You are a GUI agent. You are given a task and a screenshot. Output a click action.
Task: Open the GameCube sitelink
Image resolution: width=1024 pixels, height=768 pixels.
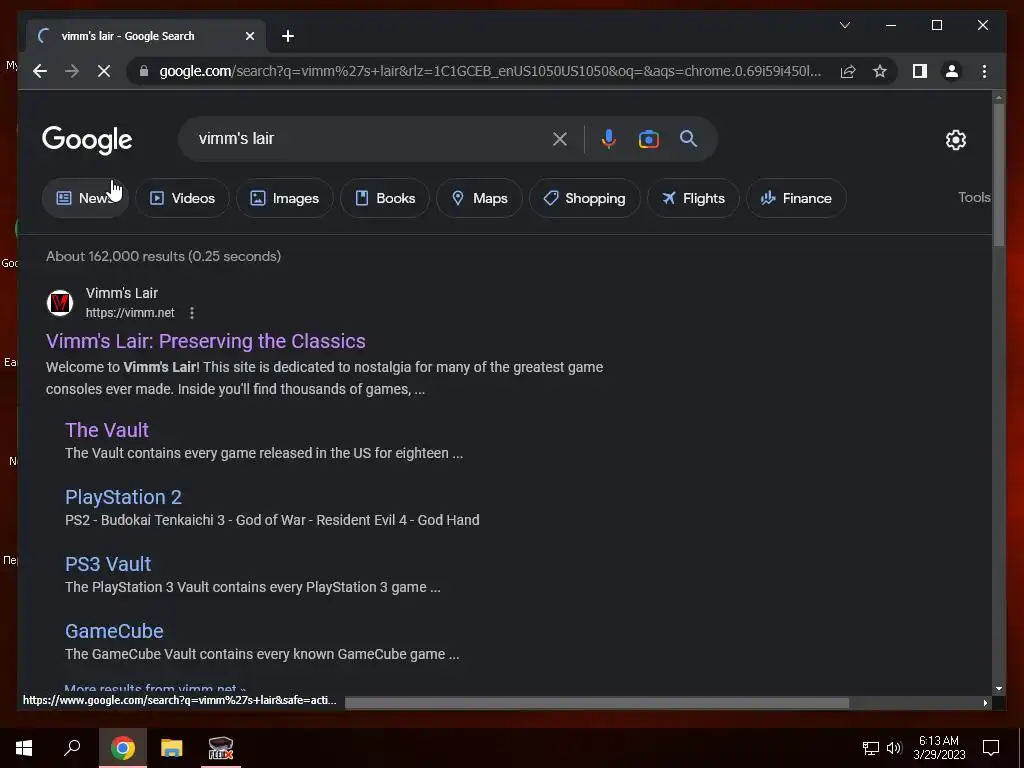tap(114, 631)
